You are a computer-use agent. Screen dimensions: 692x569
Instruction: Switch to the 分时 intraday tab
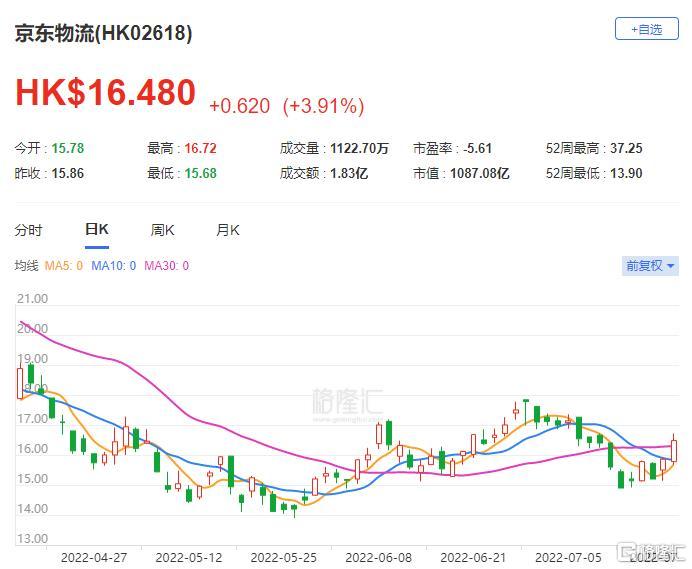tap(28, 230)
